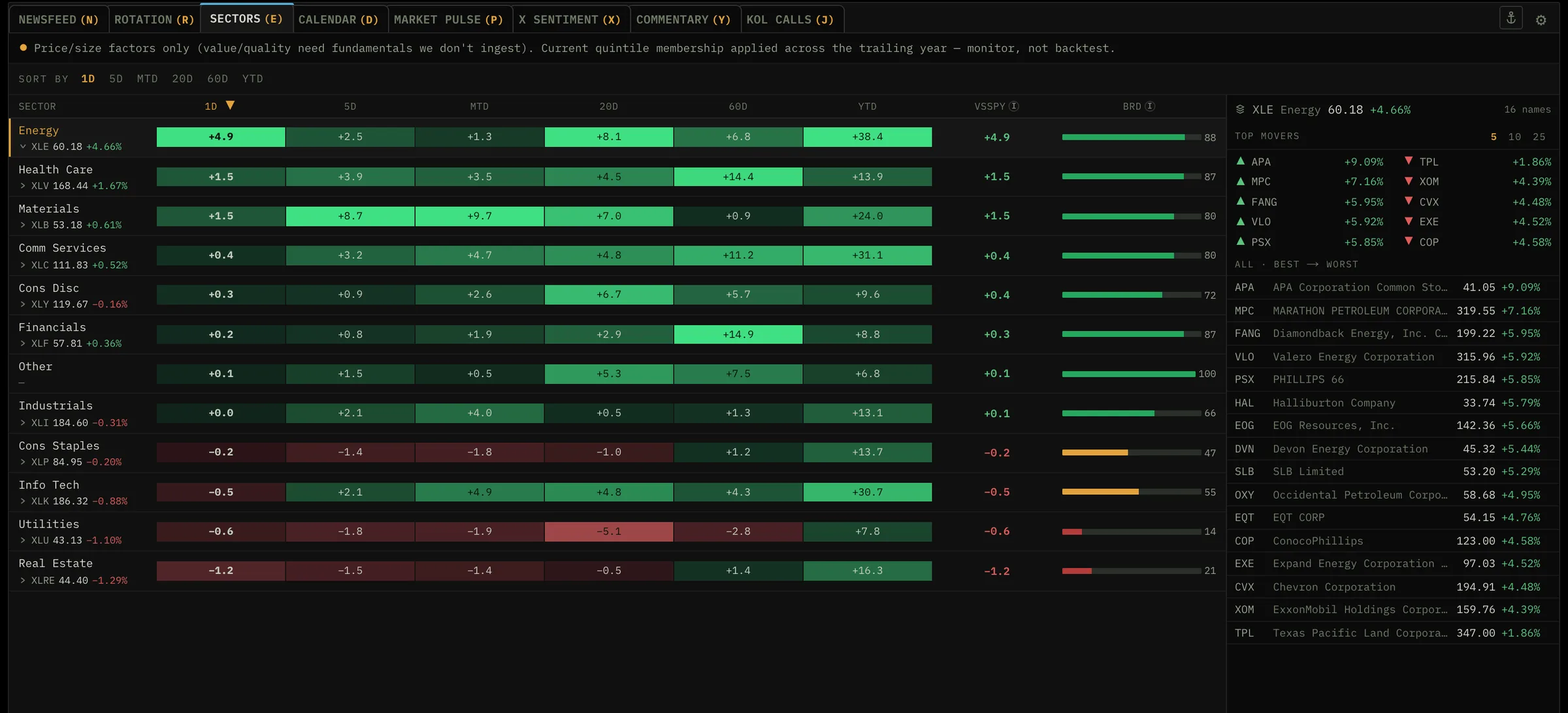
Task: Click Energy breadth bar at 88
Action: pos(1132,137)
